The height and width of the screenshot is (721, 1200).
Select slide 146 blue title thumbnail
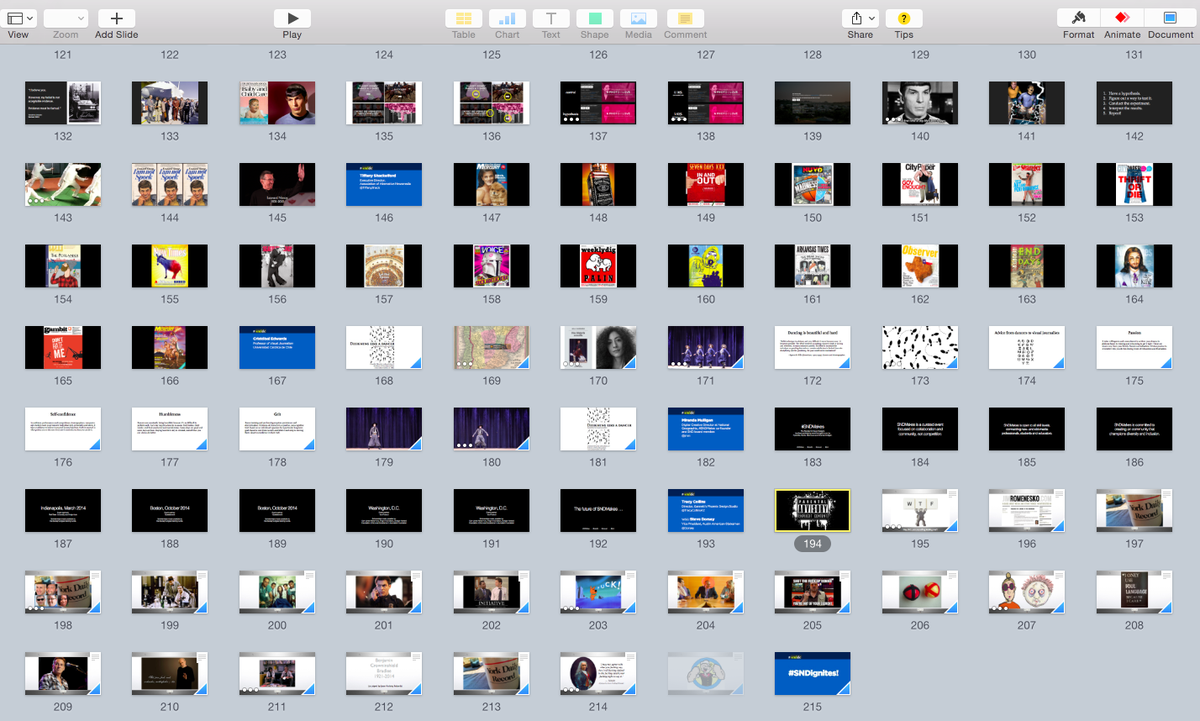coord(384,184)
